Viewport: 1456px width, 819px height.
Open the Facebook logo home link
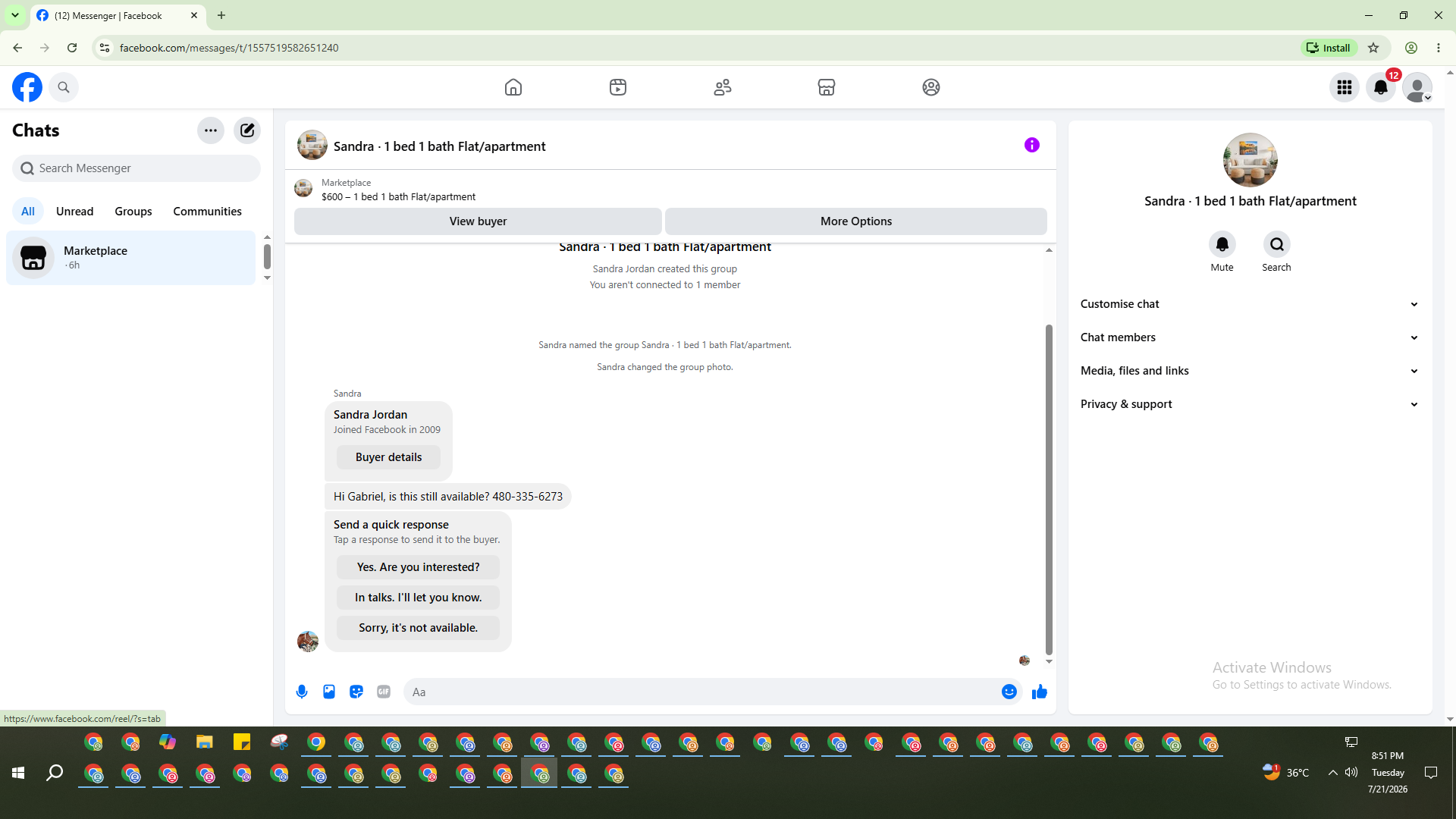pyautogui.click(x=27, y=87)
